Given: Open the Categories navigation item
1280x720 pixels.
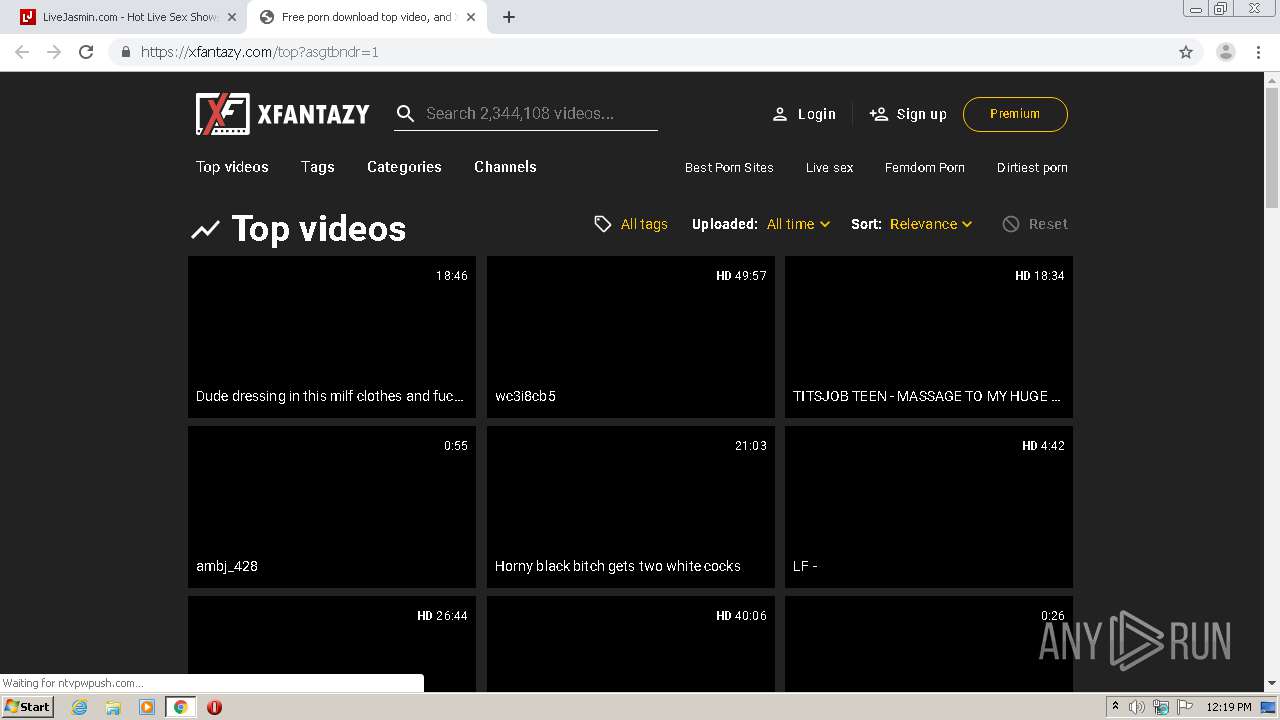Looking at the screenshot, I should pyautogui.click(x=404, y=167).
